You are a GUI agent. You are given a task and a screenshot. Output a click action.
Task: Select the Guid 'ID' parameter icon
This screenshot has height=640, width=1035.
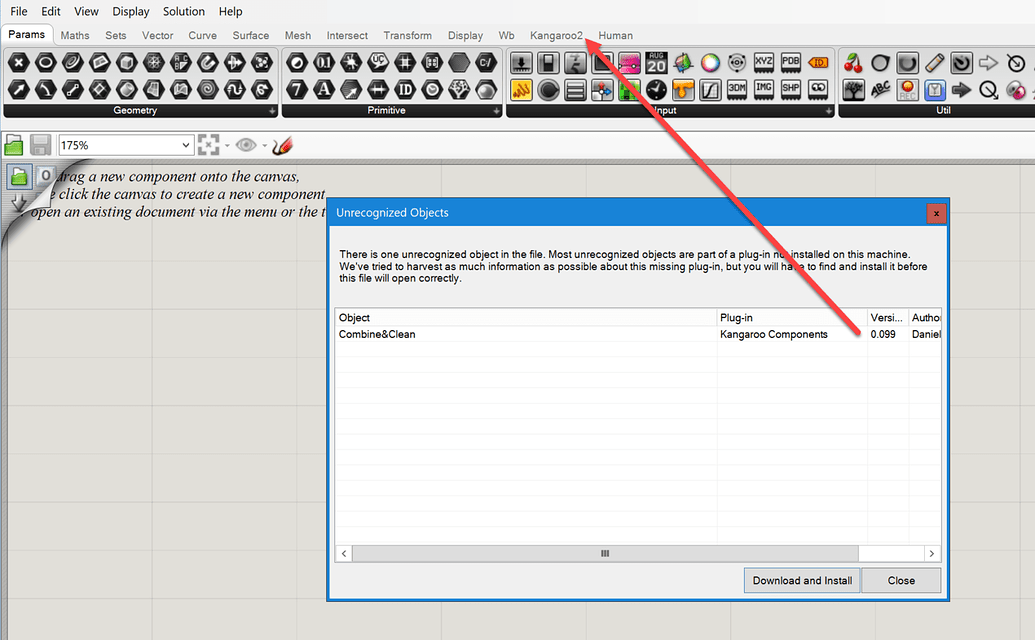coord(405,89)
